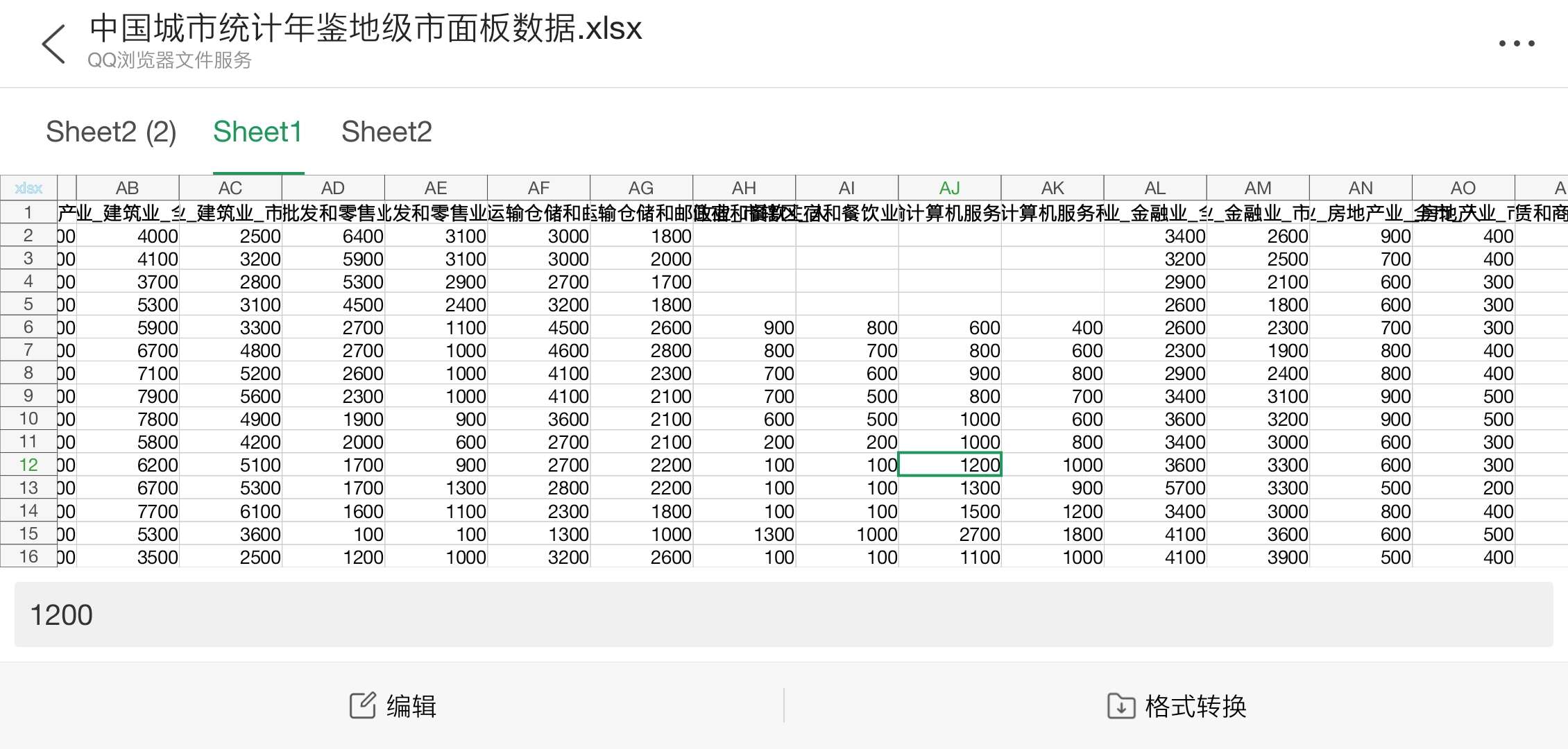
Task: Select column AJ header
Action: point(949,188)
